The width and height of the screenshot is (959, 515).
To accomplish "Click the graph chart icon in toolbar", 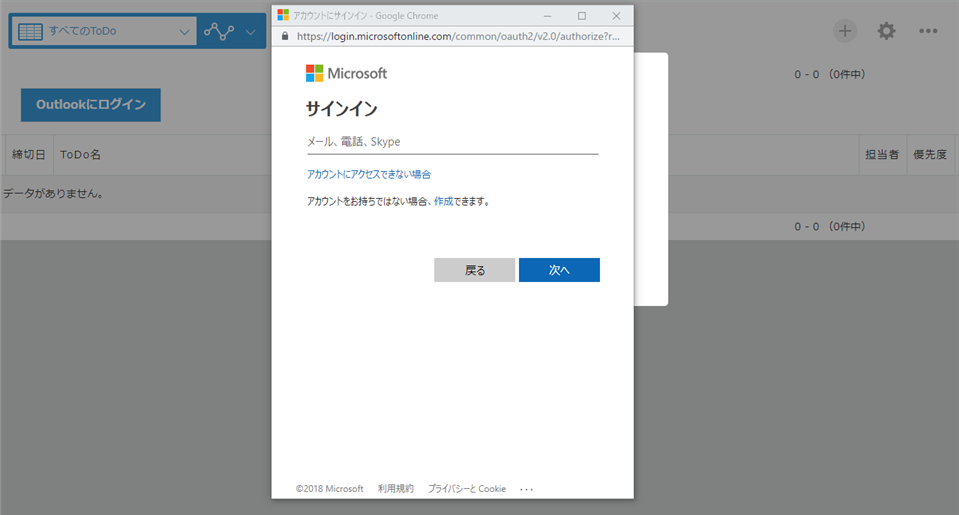I will 219,31.
